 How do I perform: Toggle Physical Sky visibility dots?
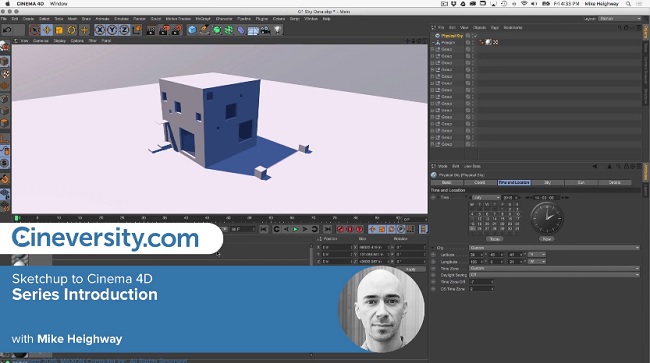coord(472,36)
